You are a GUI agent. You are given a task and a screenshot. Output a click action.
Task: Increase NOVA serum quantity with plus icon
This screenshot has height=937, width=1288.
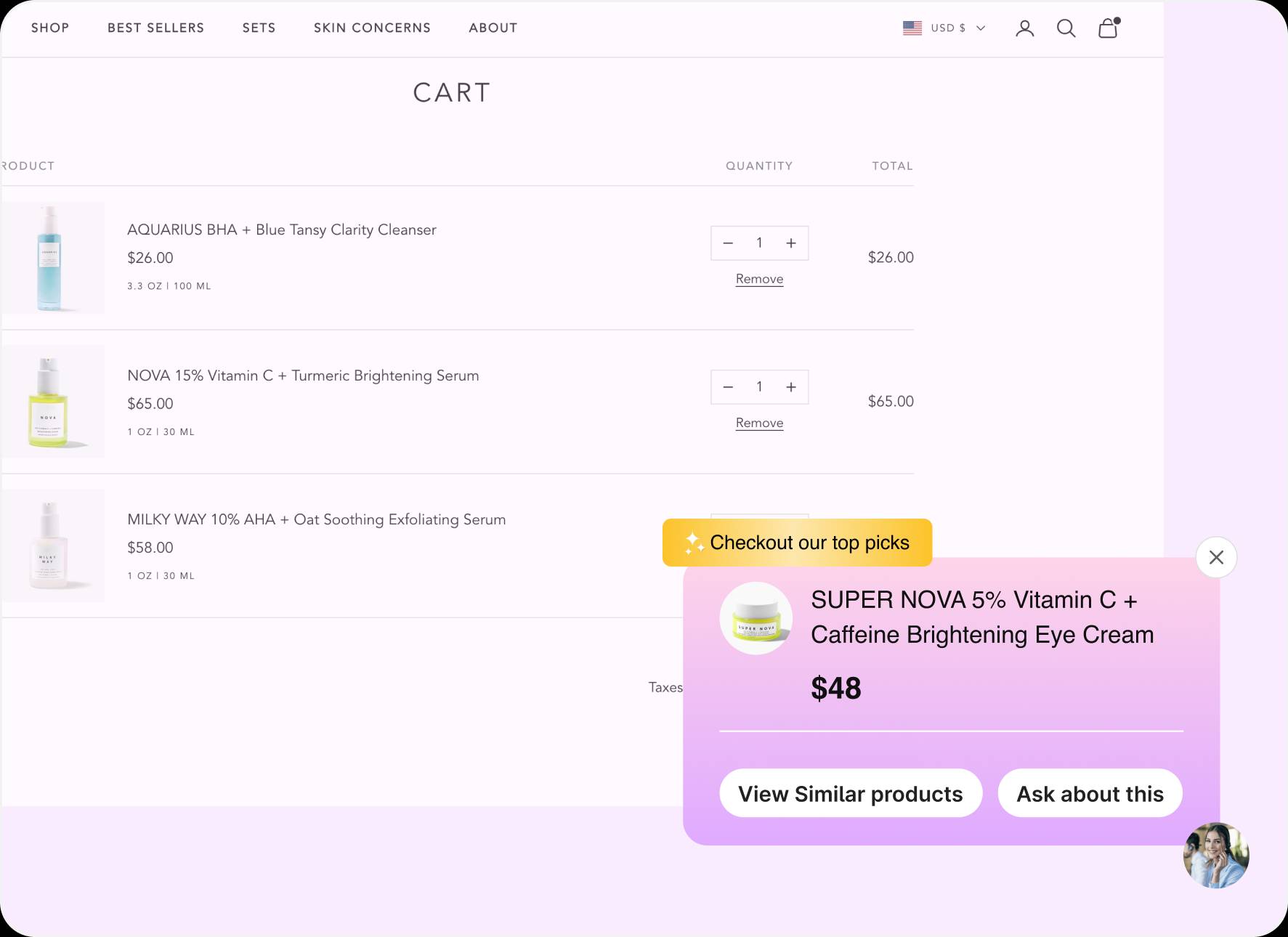791,386
